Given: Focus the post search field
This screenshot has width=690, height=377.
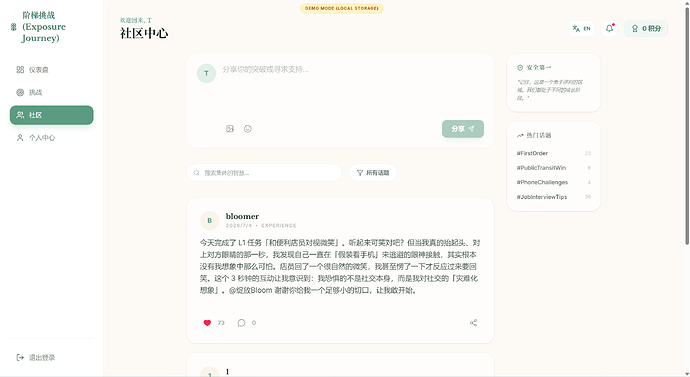Looking at the screenshot, I should tap(264, 173).
